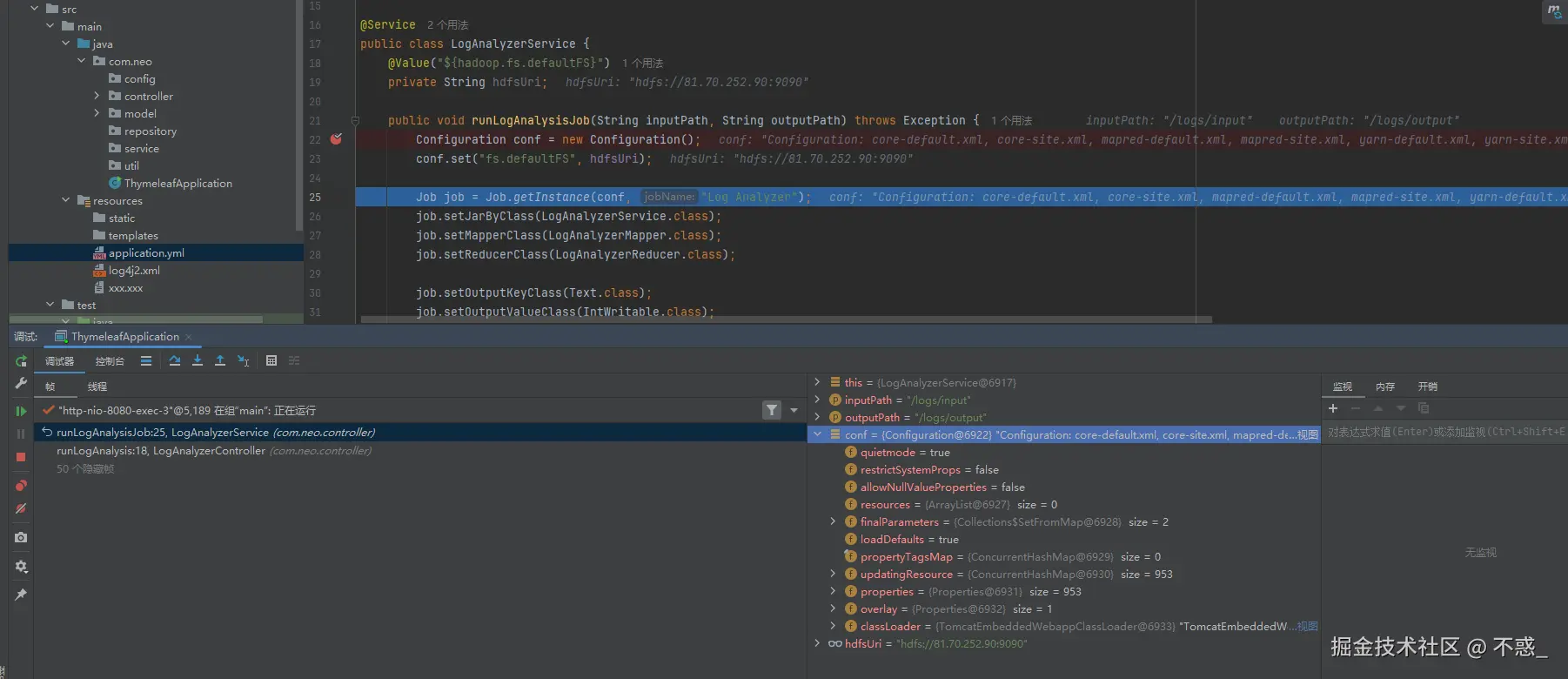Image resolution: width=1568 pixels, height=679 pixels.
Task: Open the 视图 view link on conf row
Action: (1308, 435)
